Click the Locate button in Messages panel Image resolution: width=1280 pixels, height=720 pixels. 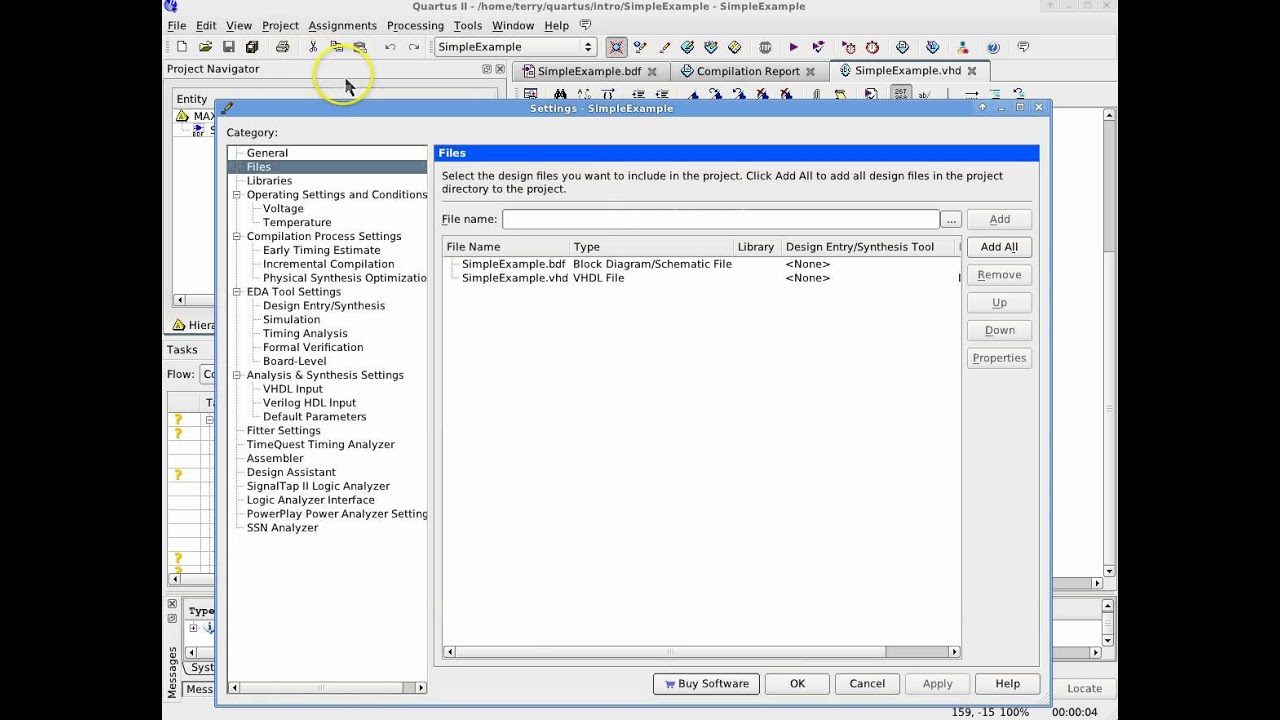pyautogui.click(x=1084, y=688)
